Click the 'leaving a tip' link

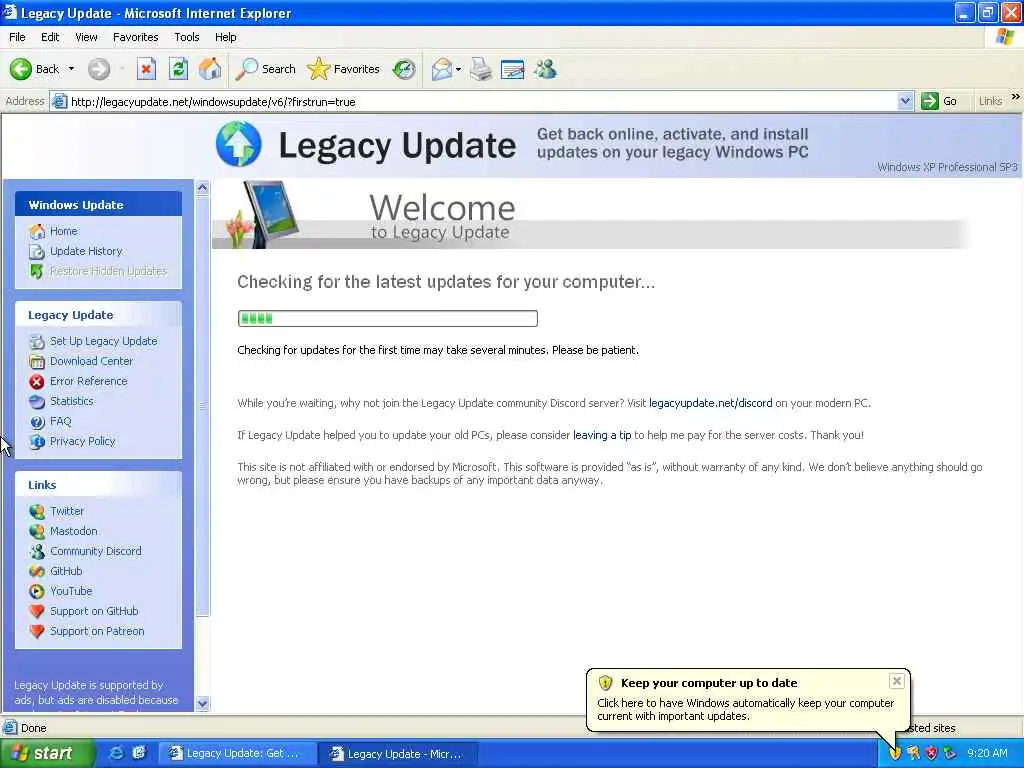tap(602, 435)
